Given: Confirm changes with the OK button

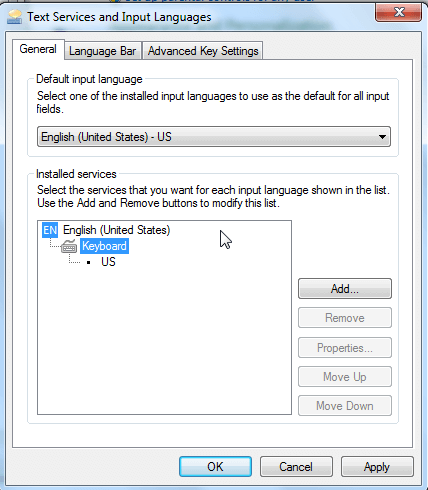Looking at the screenshot, I should coord(215,467).
